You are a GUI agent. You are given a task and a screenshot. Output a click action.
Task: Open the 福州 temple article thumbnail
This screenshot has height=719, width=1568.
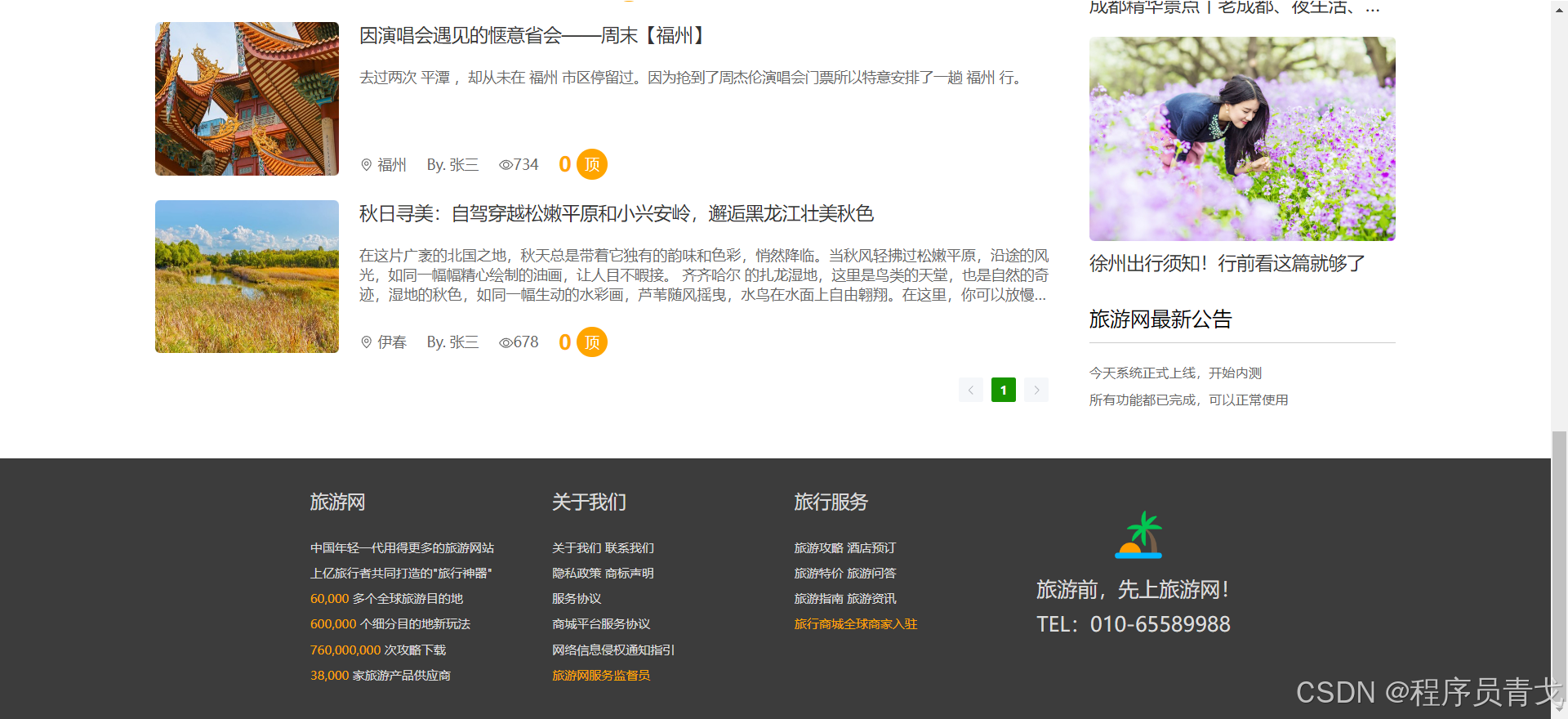pyautogui.click(x=247, y=99)
